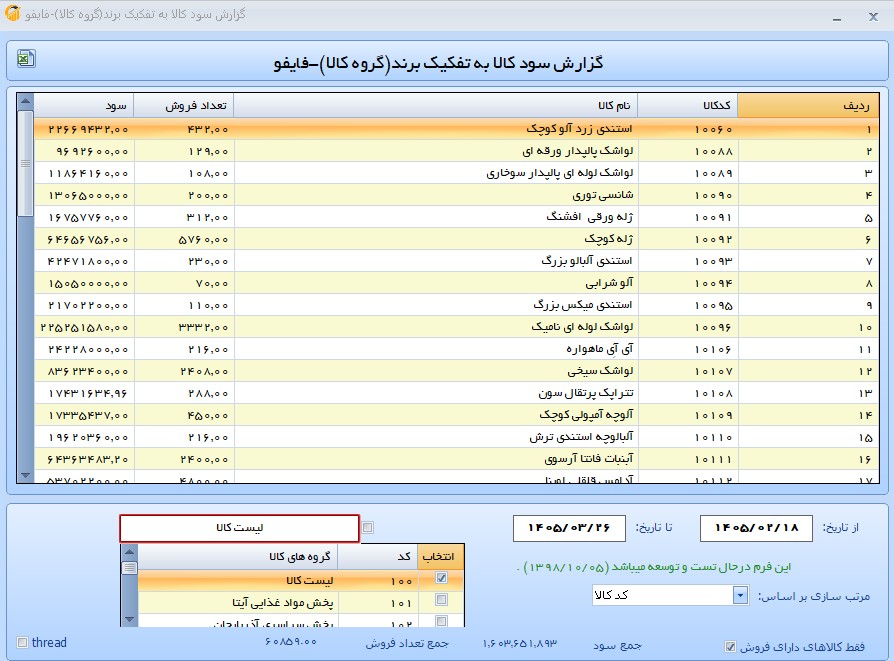The width and height of the screenshot is (894, 661).
Task: Click the تا تاریخ date field
Action: pyautogui.click(x=569, y=528)
